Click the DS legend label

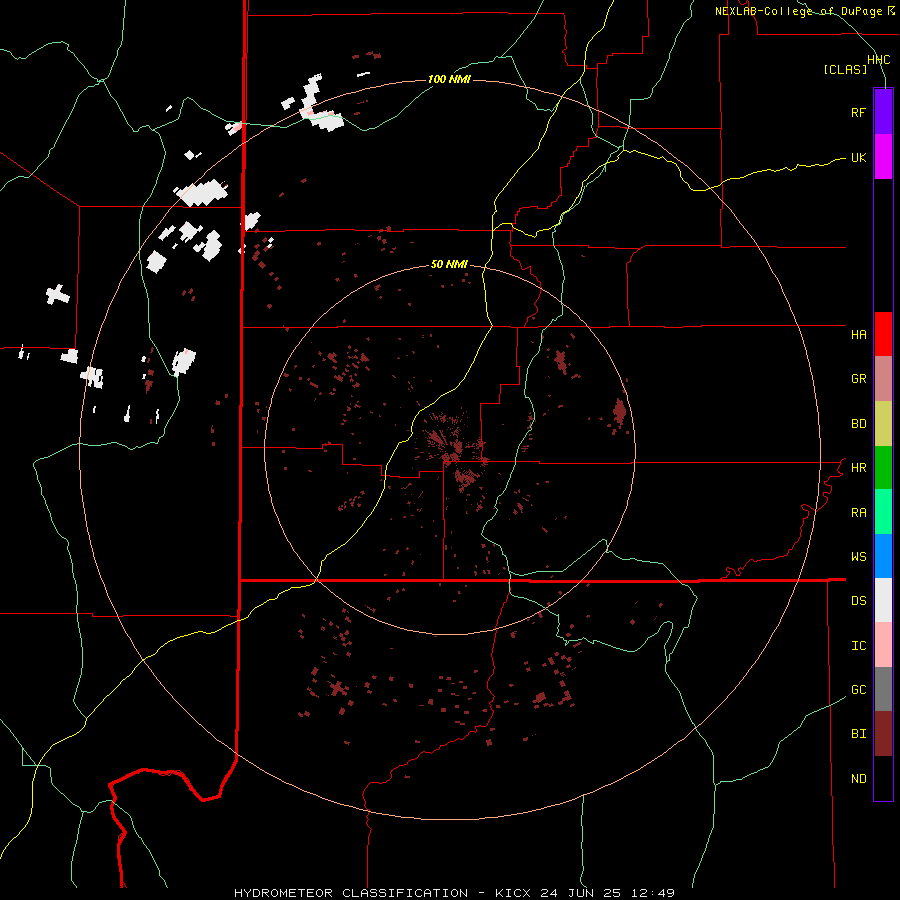click(858, 601)
